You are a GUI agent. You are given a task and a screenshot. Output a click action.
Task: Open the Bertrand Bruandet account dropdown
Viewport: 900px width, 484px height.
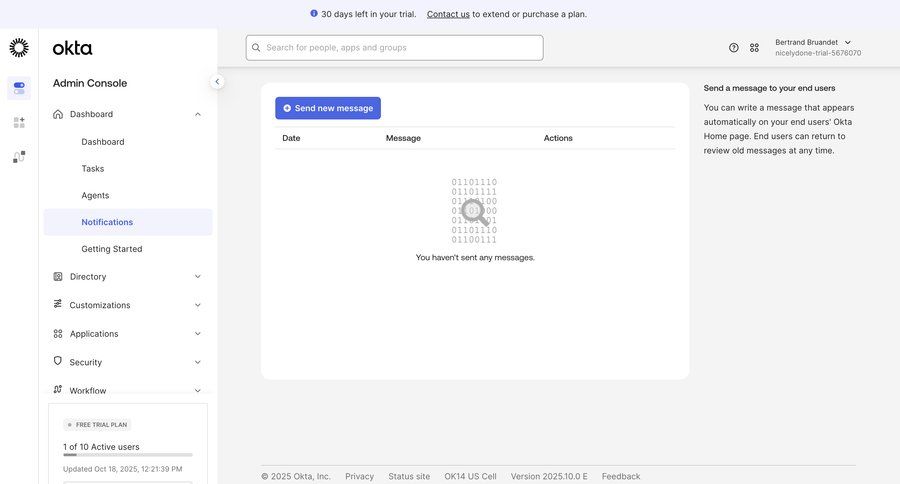coord(817,48)
